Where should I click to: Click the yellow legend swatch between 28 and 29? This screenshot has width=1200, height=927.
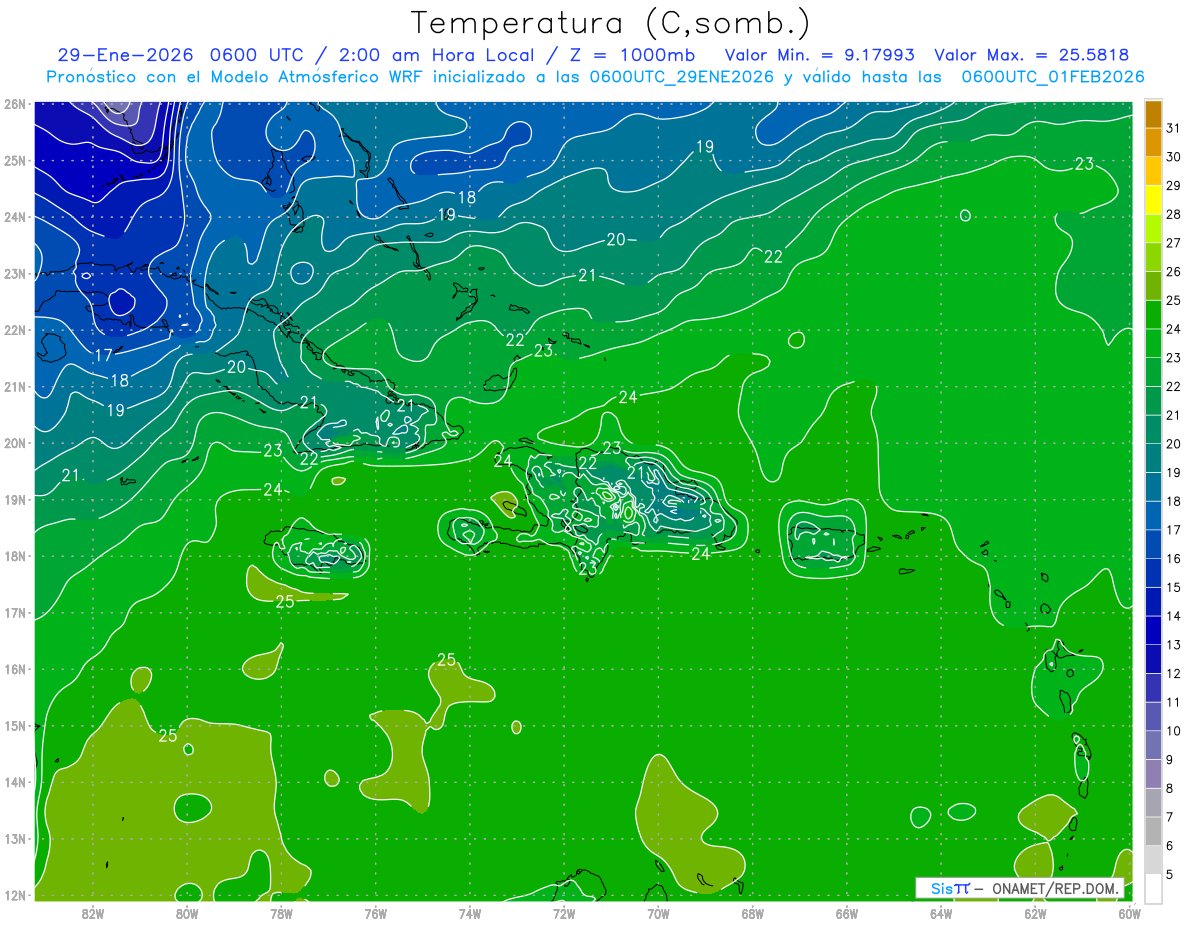(x=1153, y=200)
